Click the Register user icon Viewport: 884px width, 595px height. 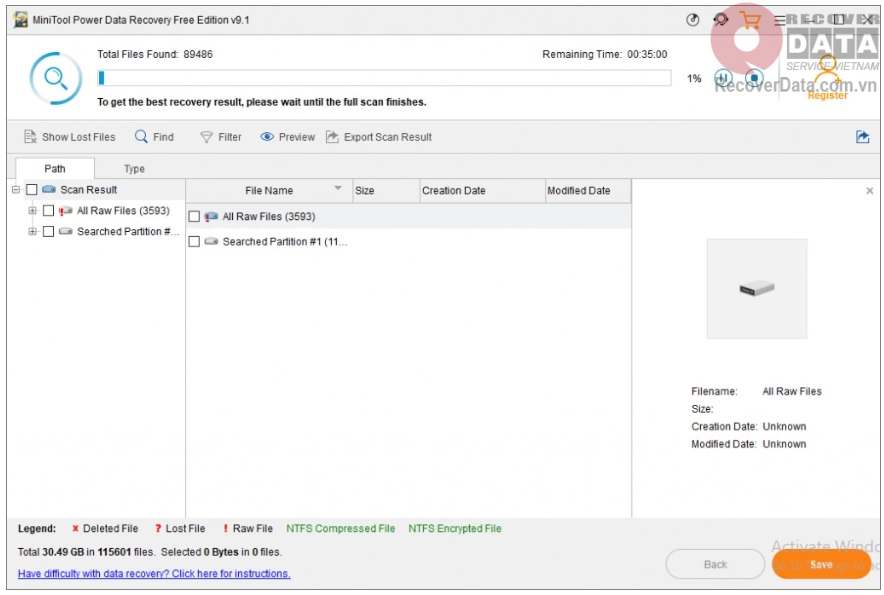tap(827, 76)
